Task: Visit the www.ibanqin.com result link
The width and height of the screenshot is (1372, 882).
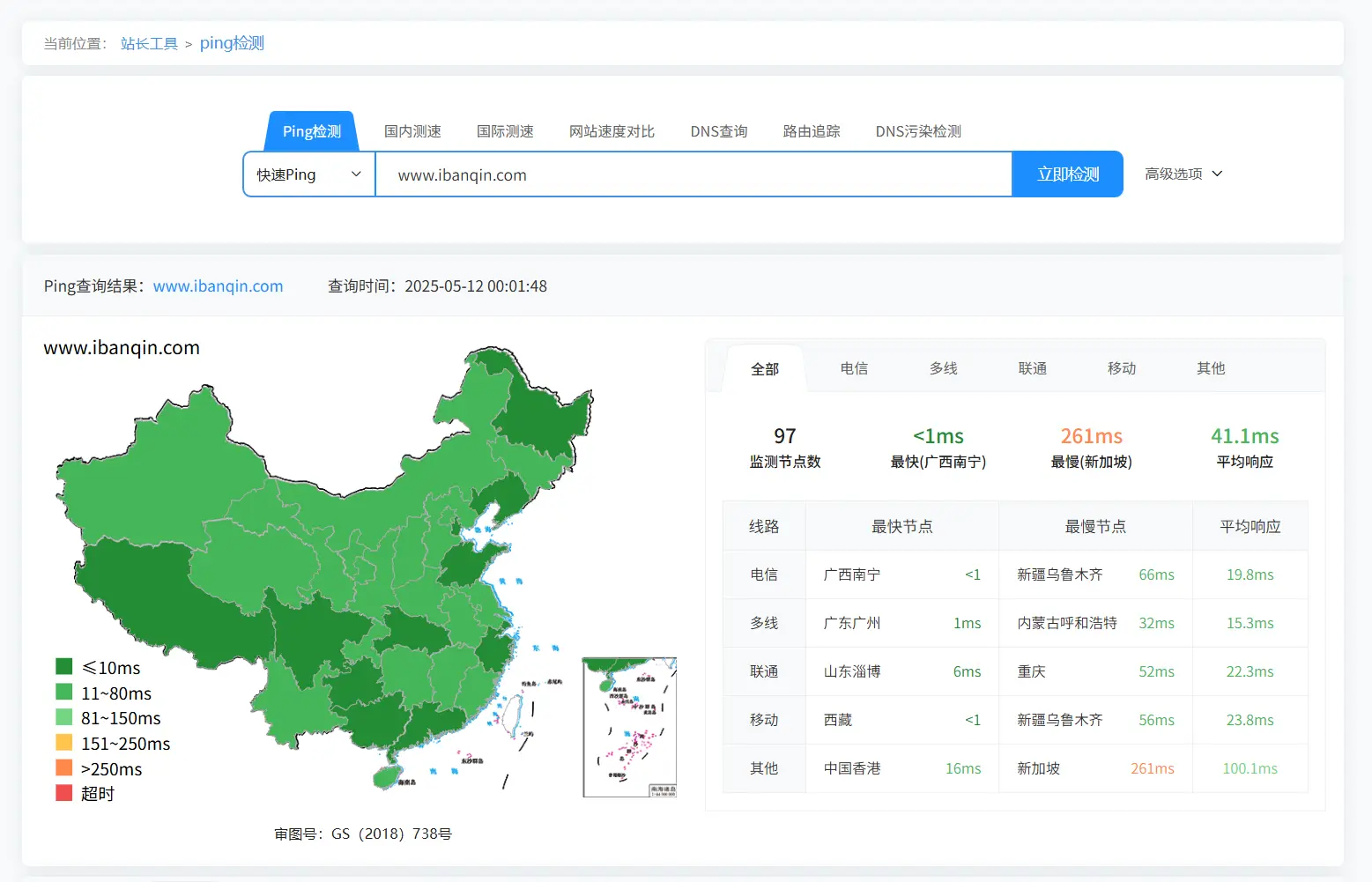Action: pyautogui.click(x=218, y=285)
